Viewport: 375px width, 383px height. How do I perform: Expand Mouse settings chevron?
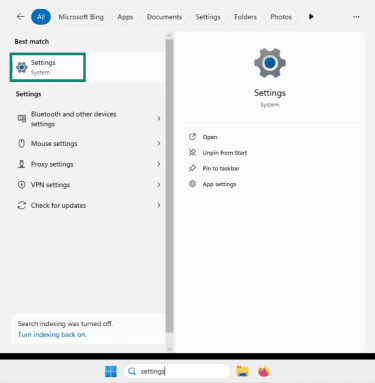point(159,143)
